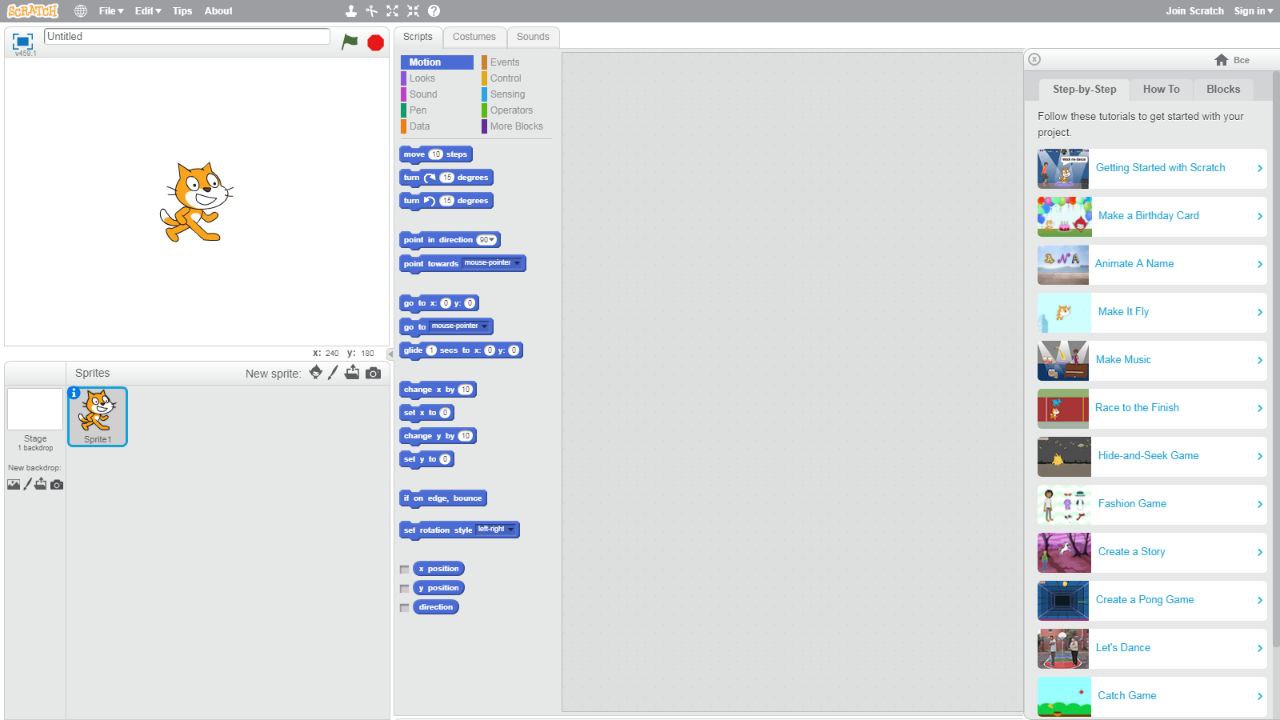
Task: Take new sprite from camera icon
Action: (373, 373)
